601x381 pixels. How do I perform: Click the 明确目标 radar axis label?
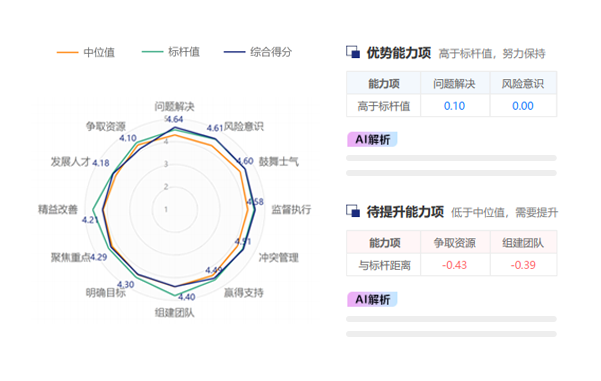tap(105, 293)
